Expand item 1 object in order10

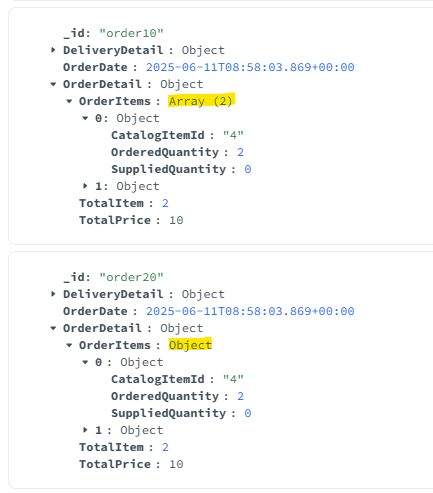coord(85,186)
